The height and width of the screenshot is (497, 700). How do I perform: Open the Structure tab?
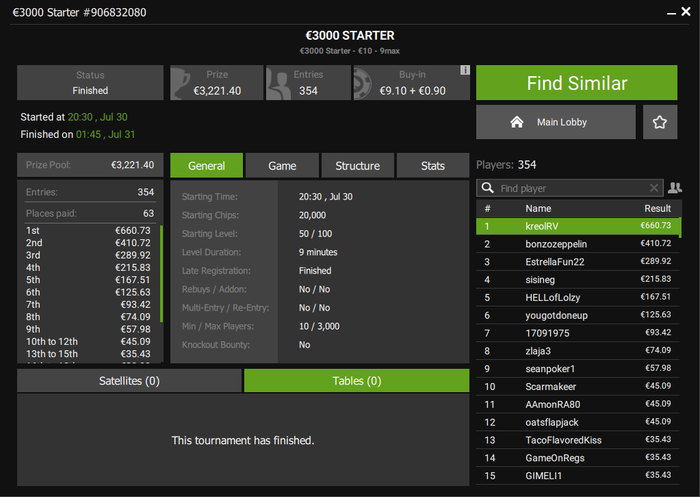tap(358, 166)
